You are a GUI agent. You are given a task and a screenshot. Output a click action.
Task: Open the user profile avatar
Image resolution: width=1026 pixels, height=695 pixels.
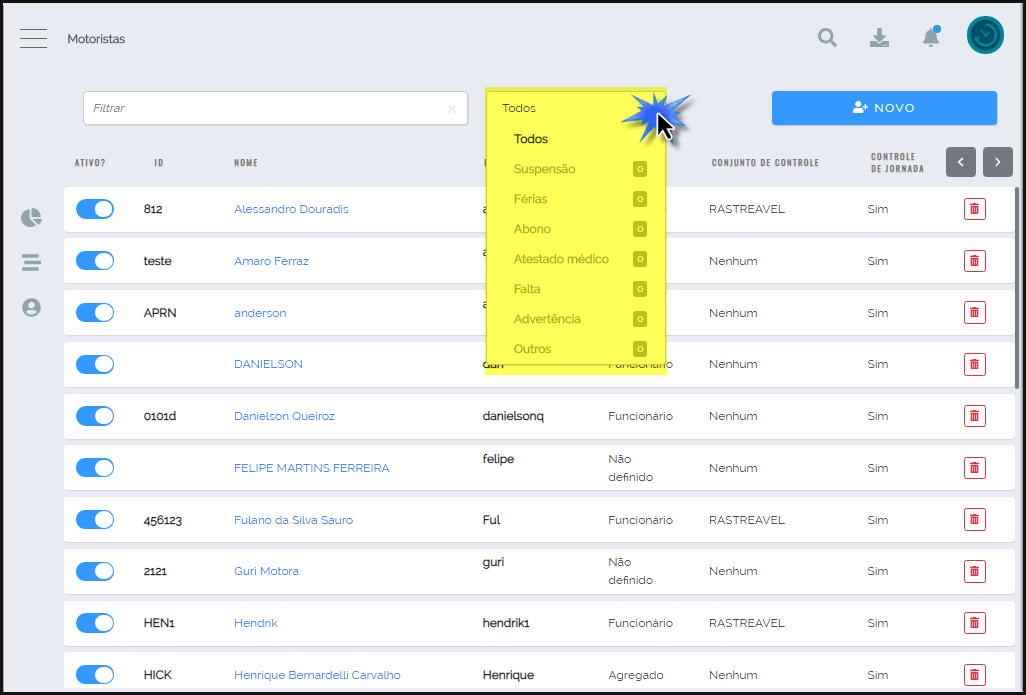point(985,35)
